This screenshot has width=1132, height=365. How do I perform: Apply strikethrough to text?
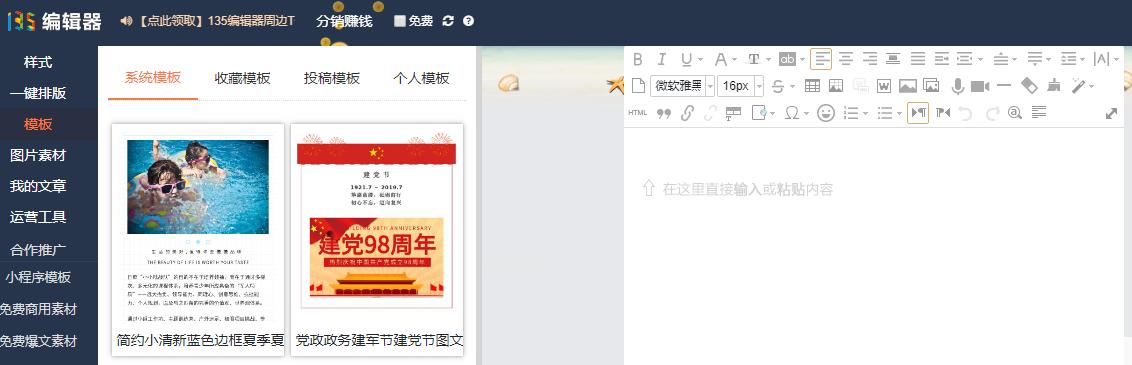778,86
